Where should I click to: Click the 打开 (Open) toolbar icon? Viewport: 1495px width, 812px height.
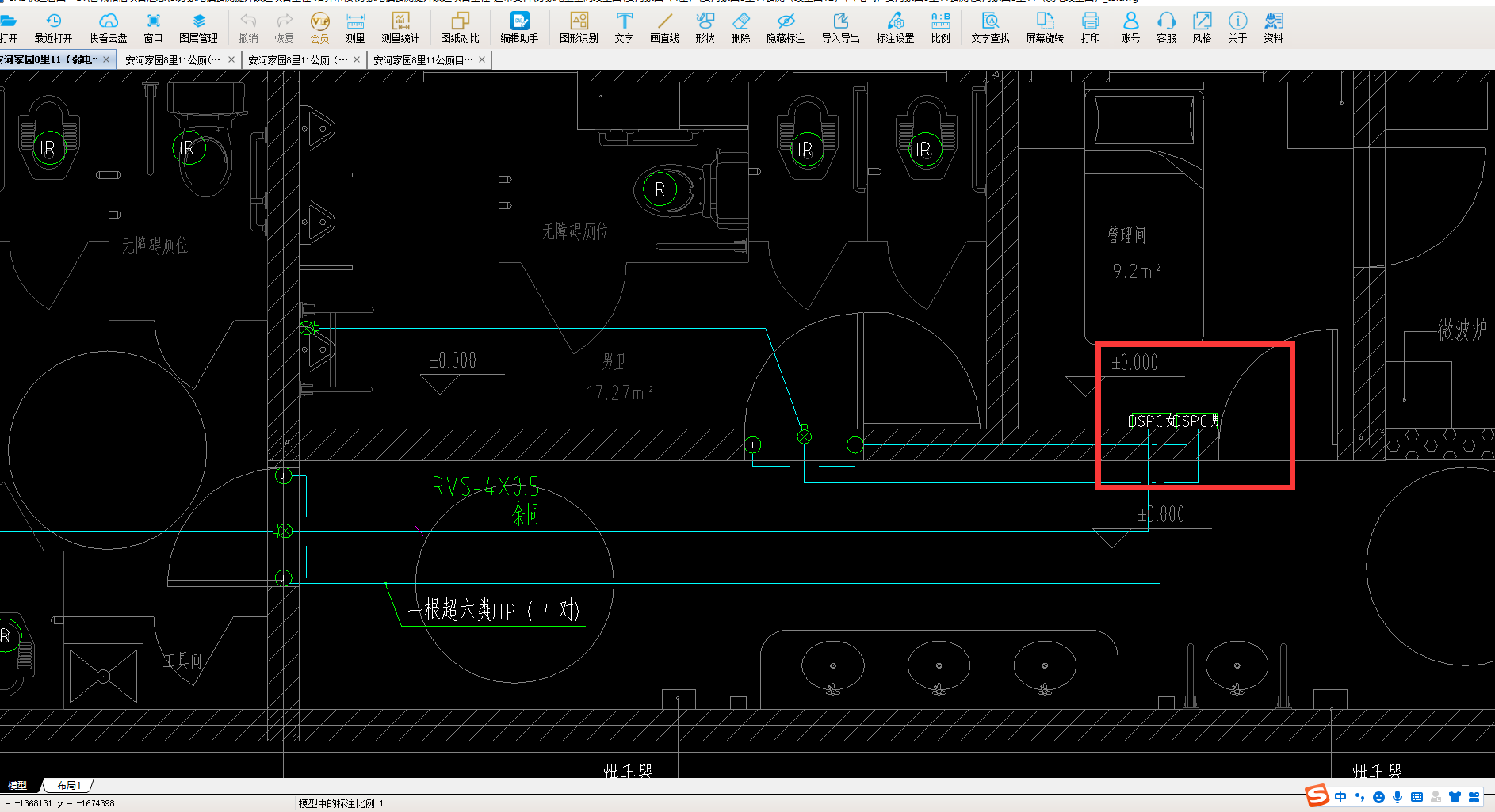[9, 27]
